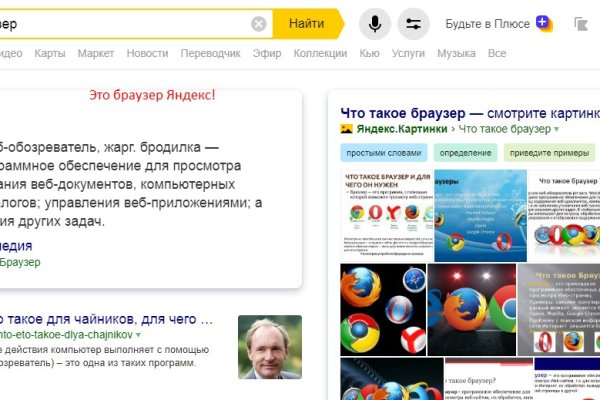The image size is (600, 400).
Task: Expand the arrow after dlya-chajnikov URL
Action: coord(138,335)
